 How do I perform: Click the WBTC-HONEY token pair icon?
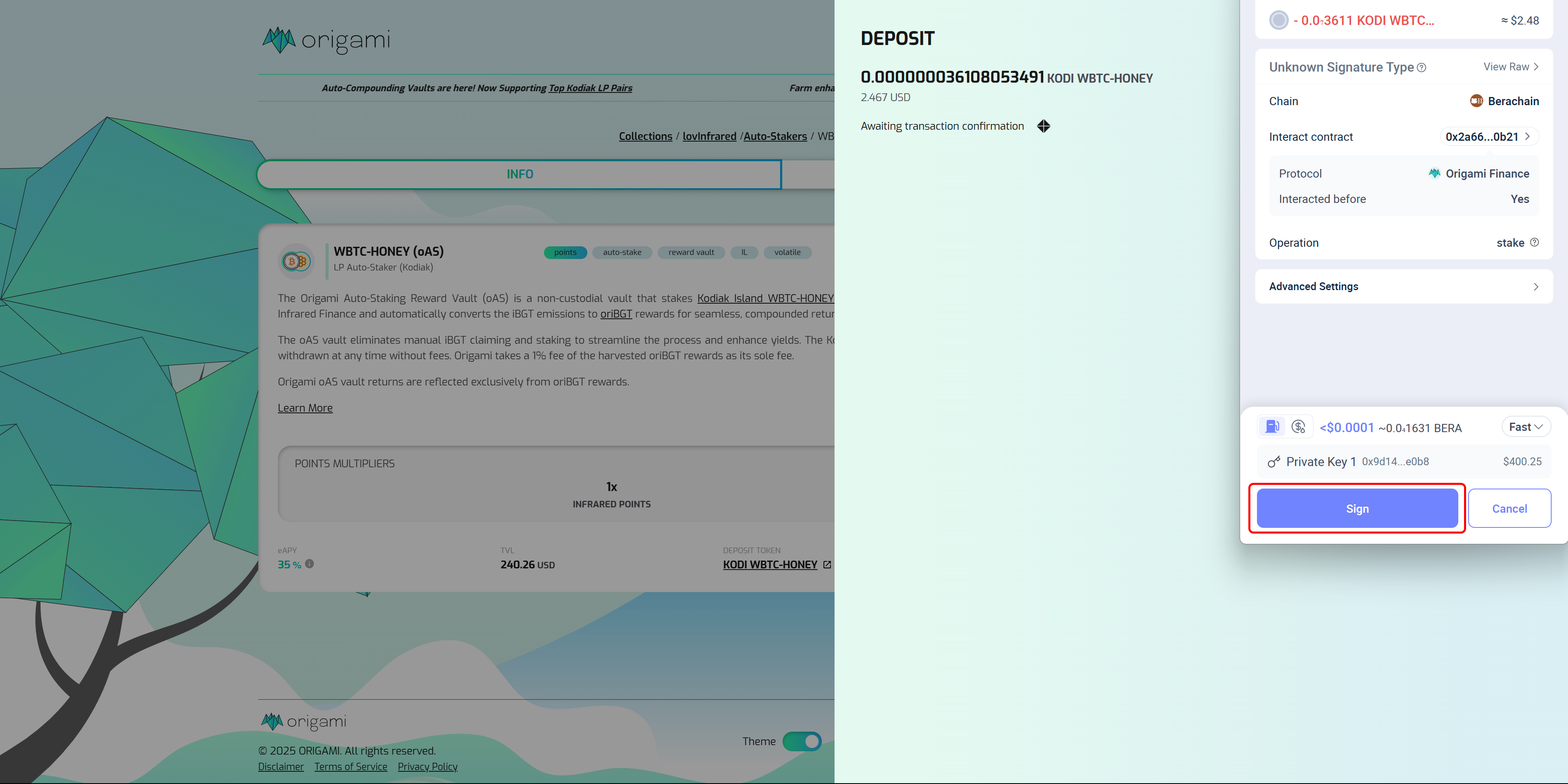pos(296,262)
